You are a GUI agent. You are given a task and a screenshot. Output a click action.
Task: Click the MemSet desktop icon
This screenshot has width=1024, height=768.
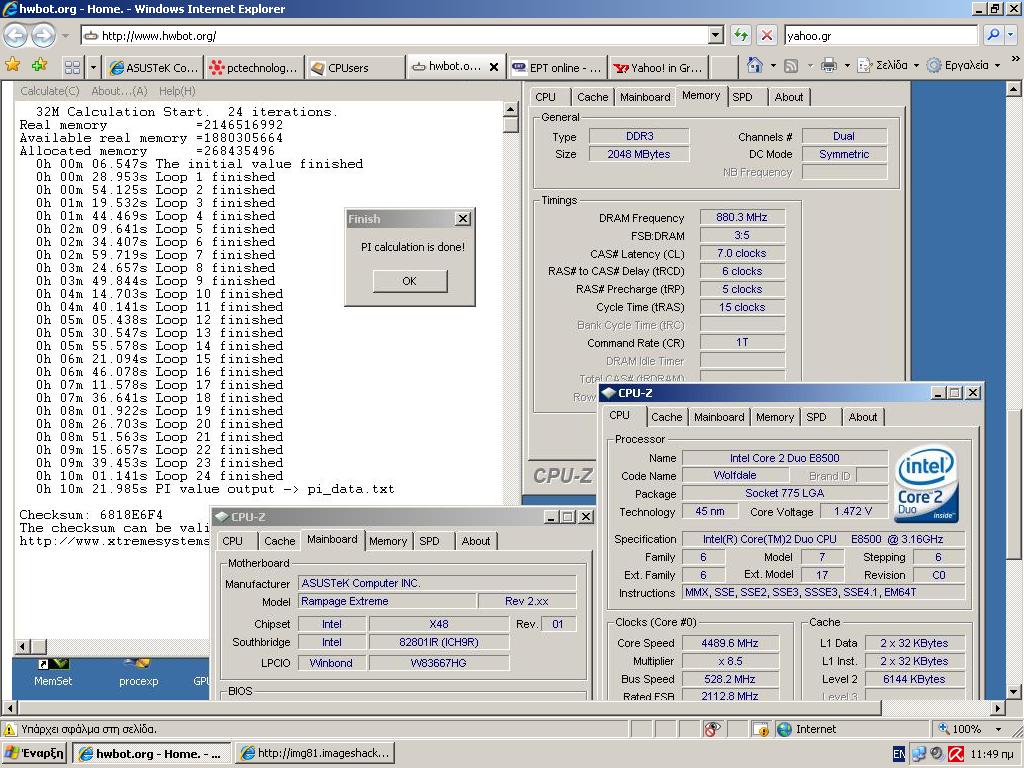click(x=53, y=673)
